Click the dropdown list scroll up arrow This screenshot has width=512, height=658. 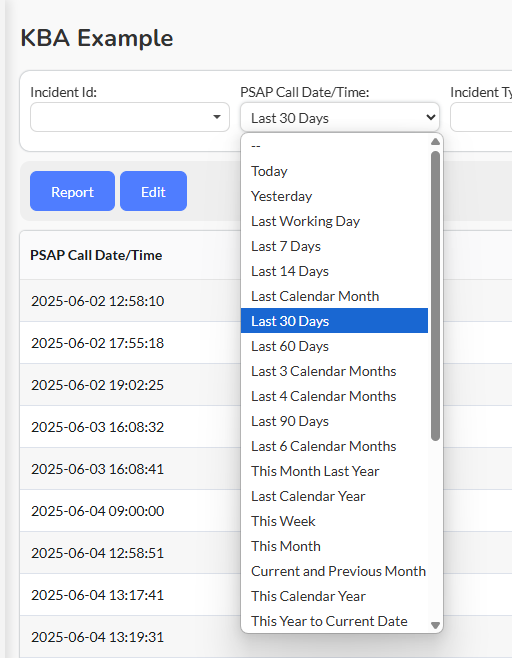(x=435, y=142)
